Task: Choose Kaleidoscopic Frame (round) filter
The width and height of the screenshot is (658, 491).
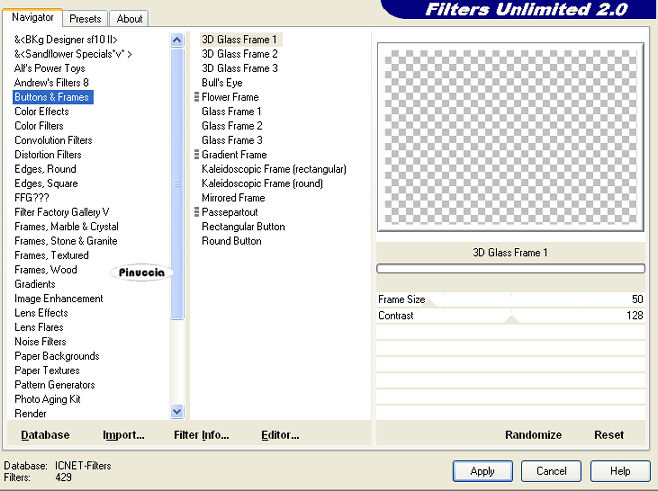Action: [262, 183]
